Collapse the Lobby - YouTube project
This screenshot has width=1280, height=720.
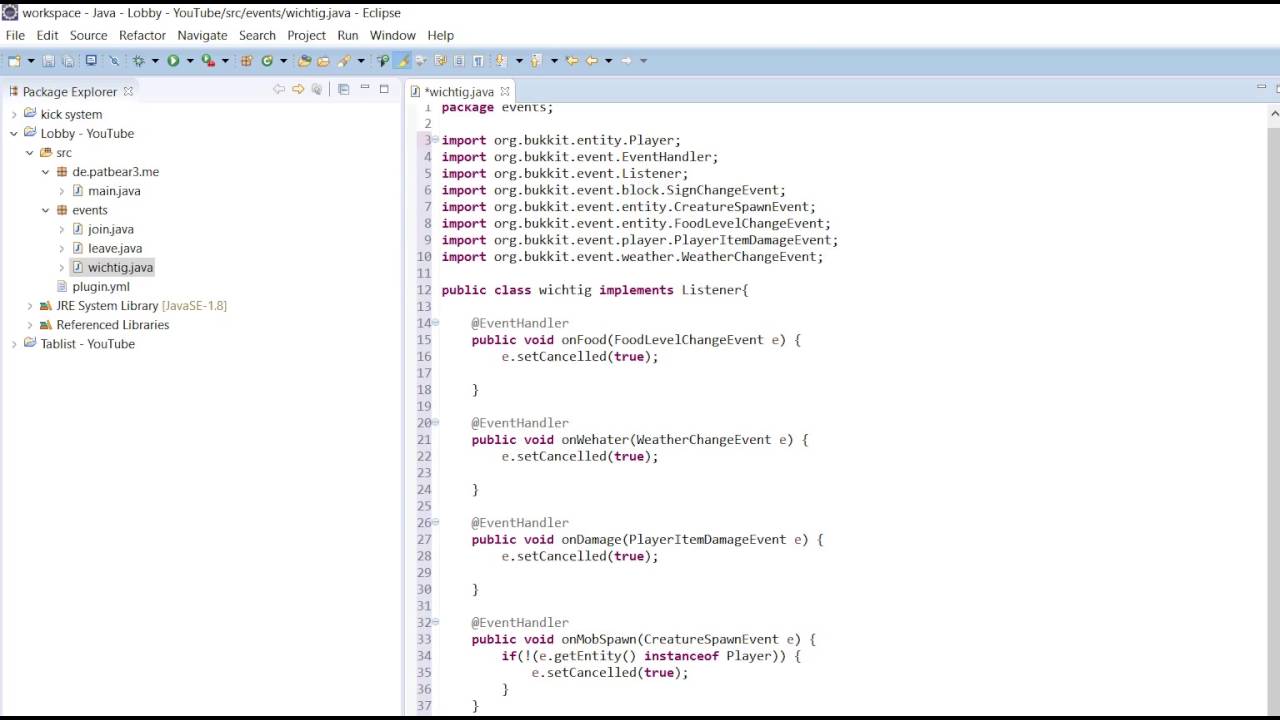[x=14, y=133]
